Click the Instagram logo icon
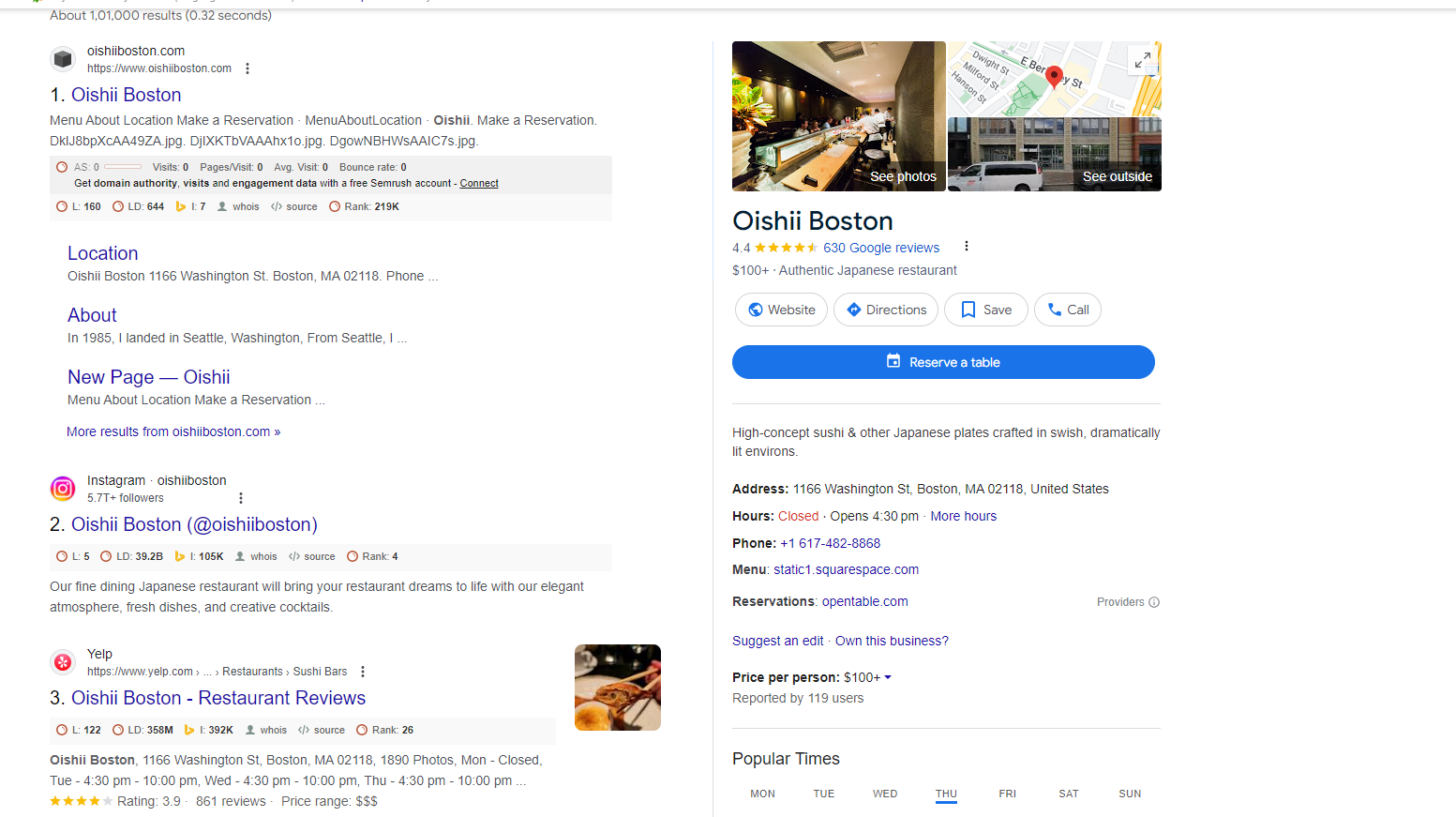The width and height of the screenshot is (1456, 817). tap(63, 489)
